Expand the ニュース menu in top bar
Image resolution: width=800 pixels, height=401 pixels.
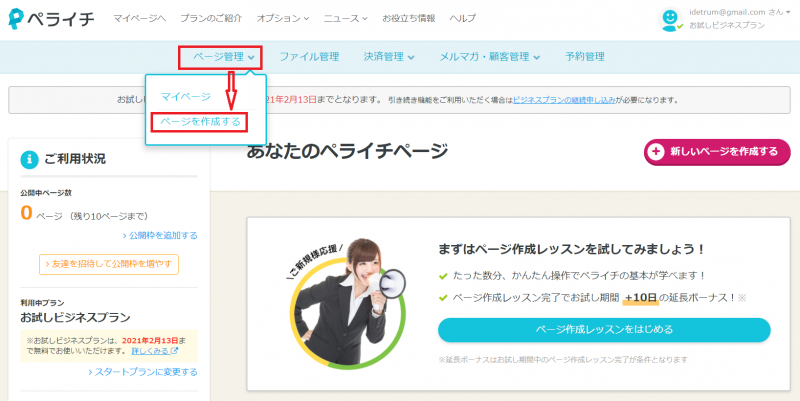pyautogui.click(x=347, y=19)
